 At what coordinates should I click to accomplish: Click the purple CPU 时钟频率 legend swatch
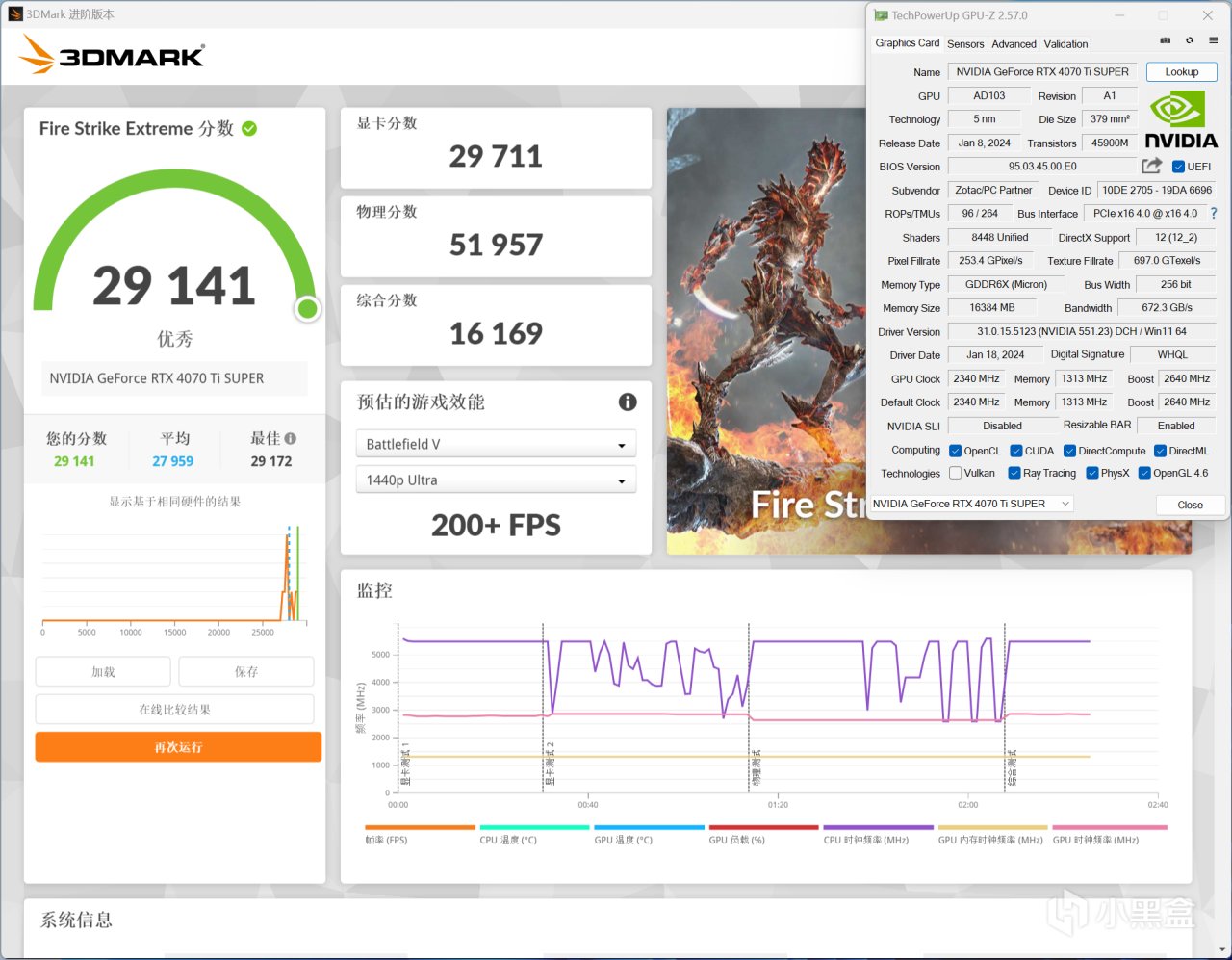click(x=878, y=827)
